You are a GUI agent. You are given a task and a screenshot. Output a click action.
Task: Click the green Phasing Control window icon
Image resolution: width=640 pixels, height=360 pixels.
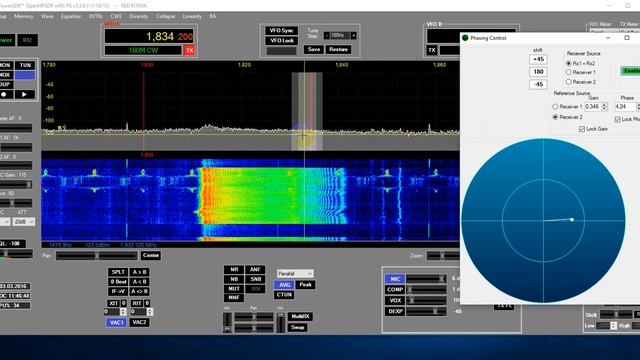click(465, 38)
